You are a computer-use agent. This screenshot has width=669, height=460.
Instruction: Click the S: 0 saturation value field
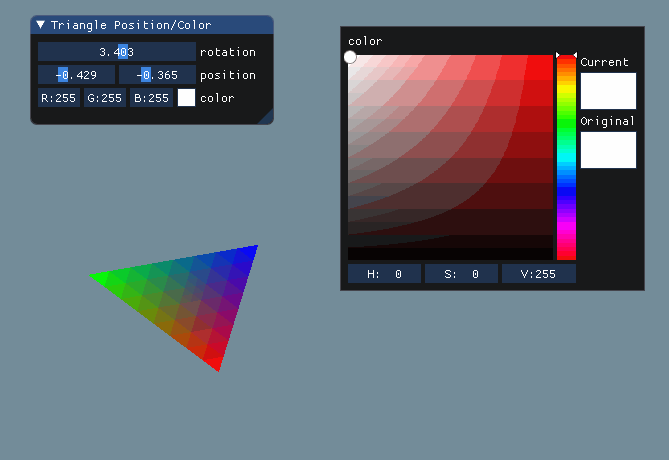pos(461,274)
